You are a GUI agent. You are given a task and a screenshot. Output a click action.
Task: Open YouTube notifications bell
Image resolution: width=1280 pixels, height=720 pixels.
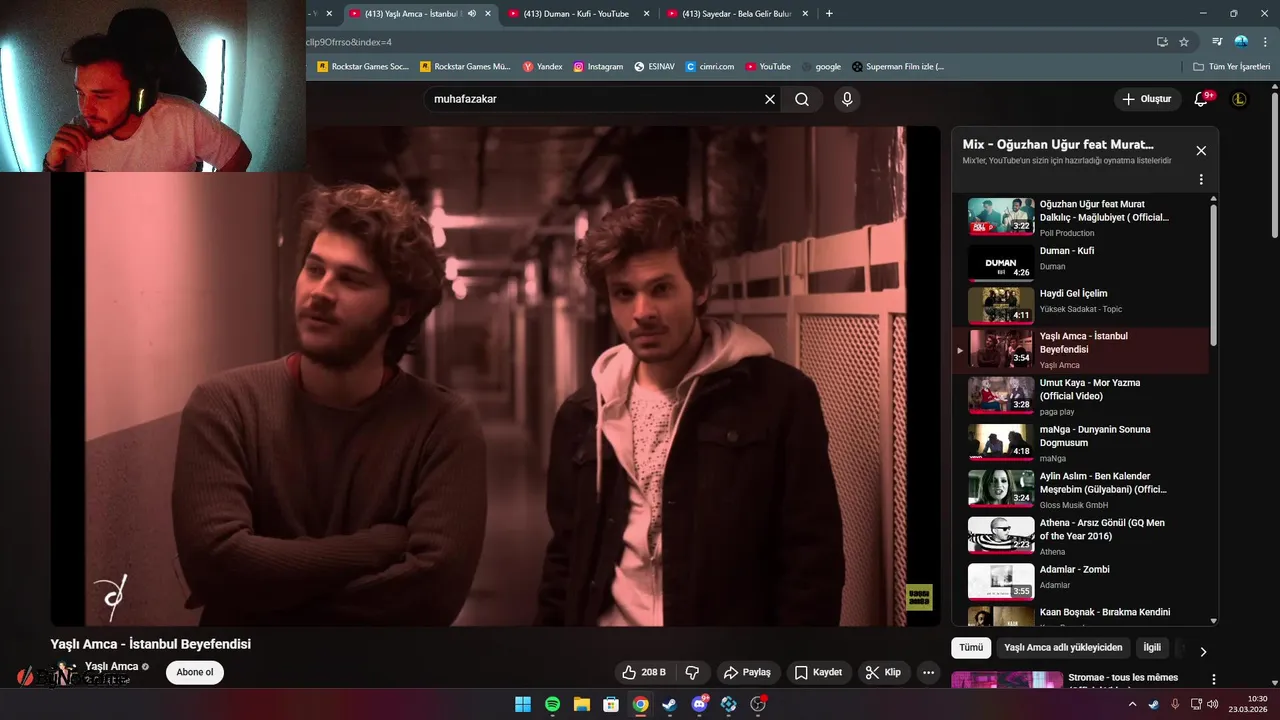tap(1202, 99)
